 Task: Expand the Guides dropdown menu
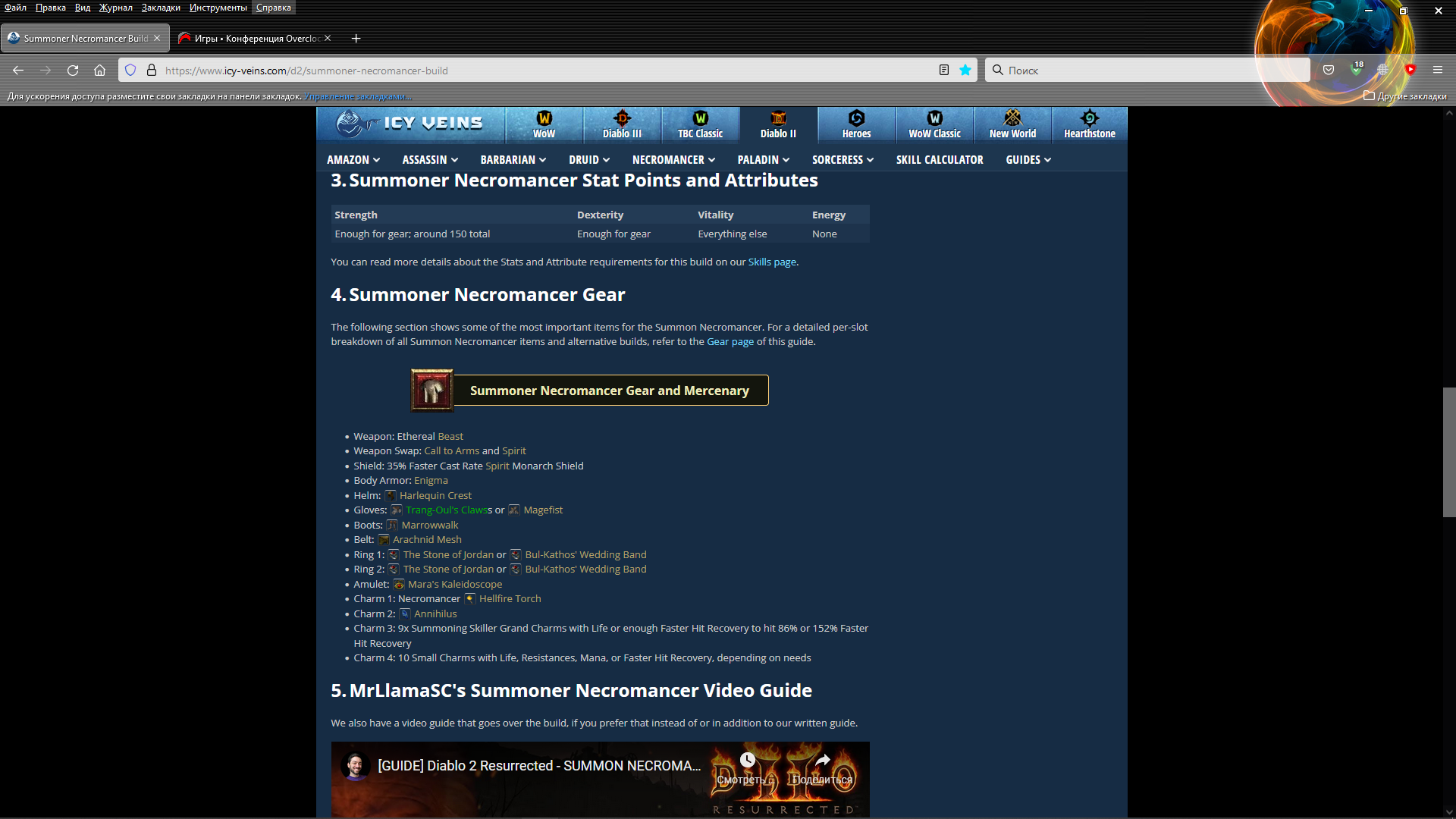coord(1028,160)
